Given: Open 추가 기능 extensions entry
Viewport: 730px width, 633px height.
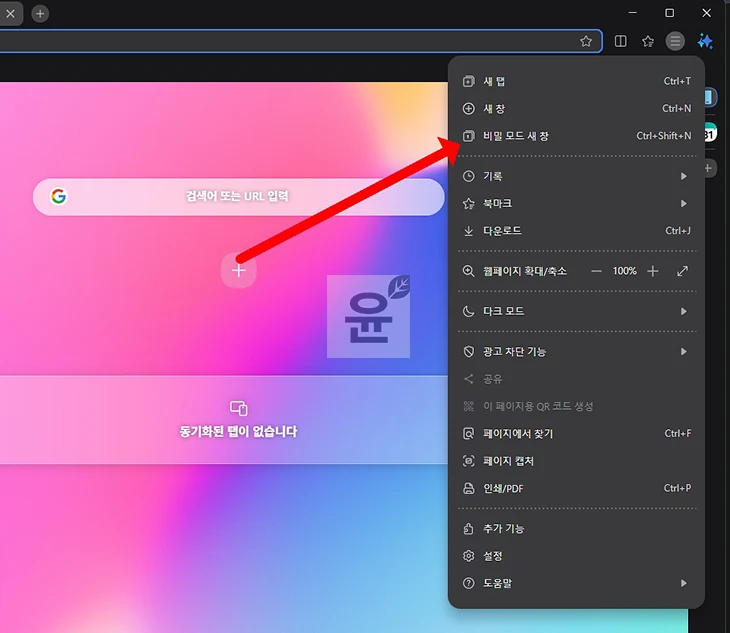Looking at the screenshot, I should 576,528.
